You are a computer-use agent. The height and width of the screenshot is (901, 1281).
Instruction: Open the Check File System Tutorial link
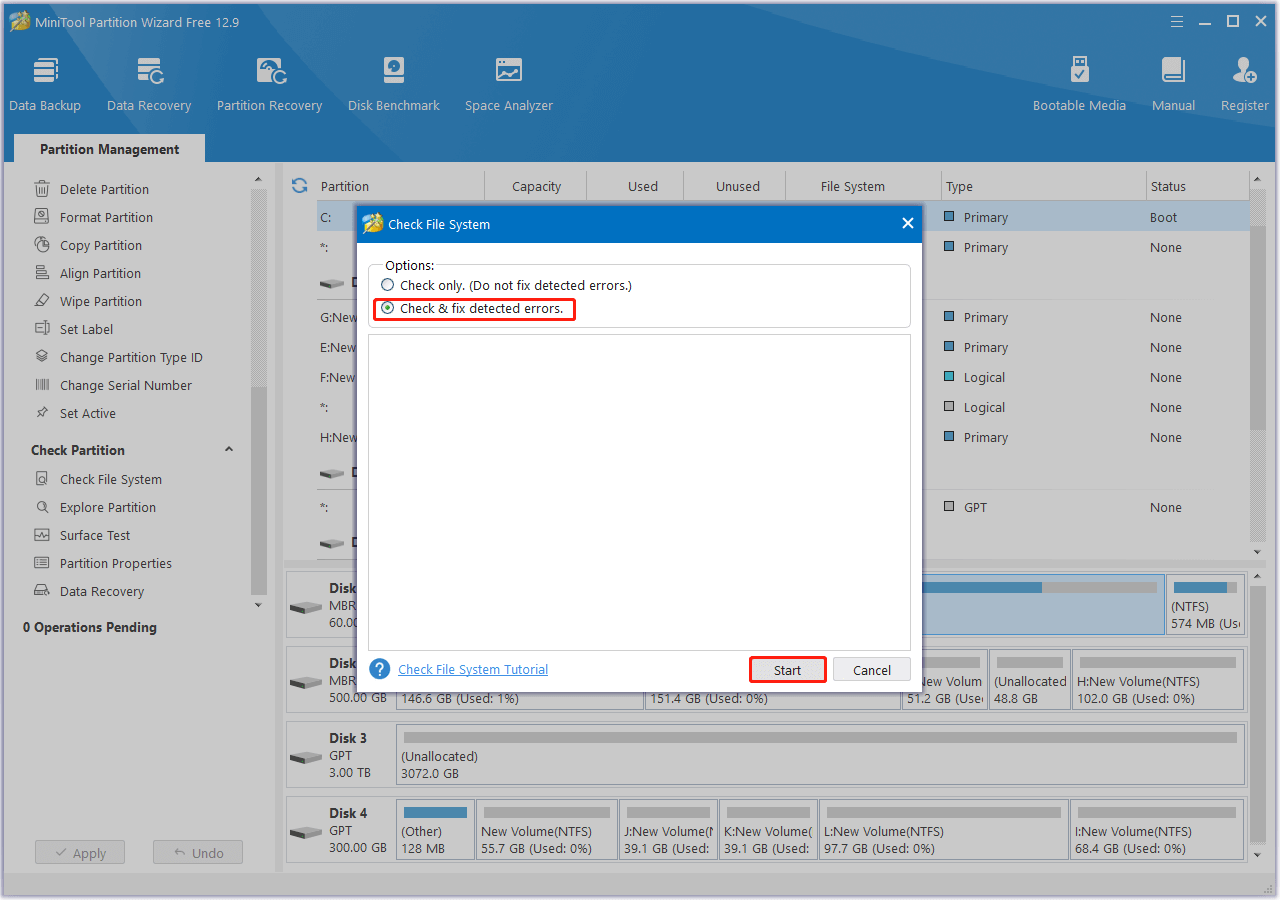(x=472, y=669)
